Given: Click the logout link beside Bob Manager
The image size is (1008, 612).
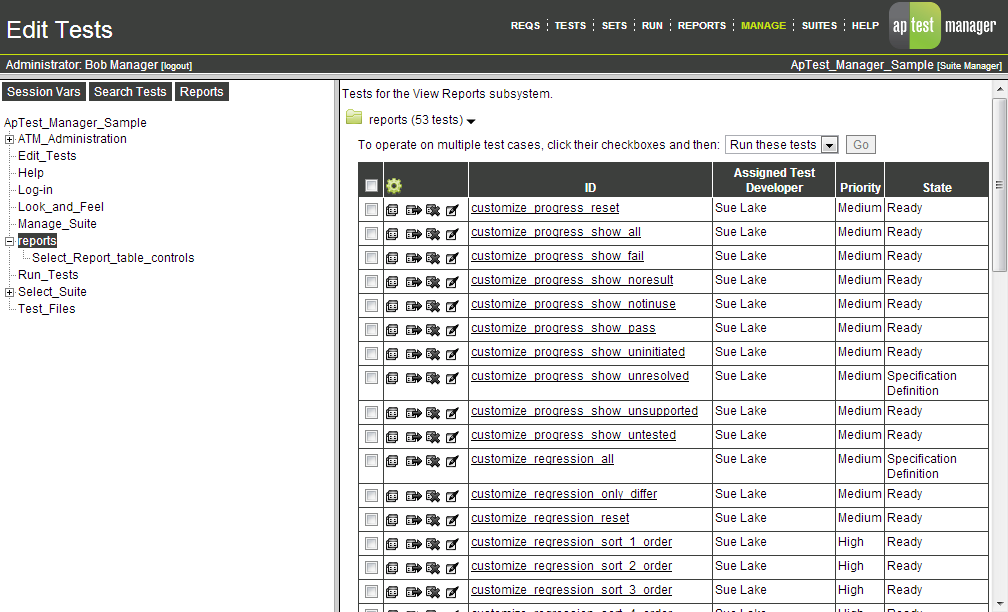Looking at the screenshot, I should pyautogui.click(x=176, y=65).
